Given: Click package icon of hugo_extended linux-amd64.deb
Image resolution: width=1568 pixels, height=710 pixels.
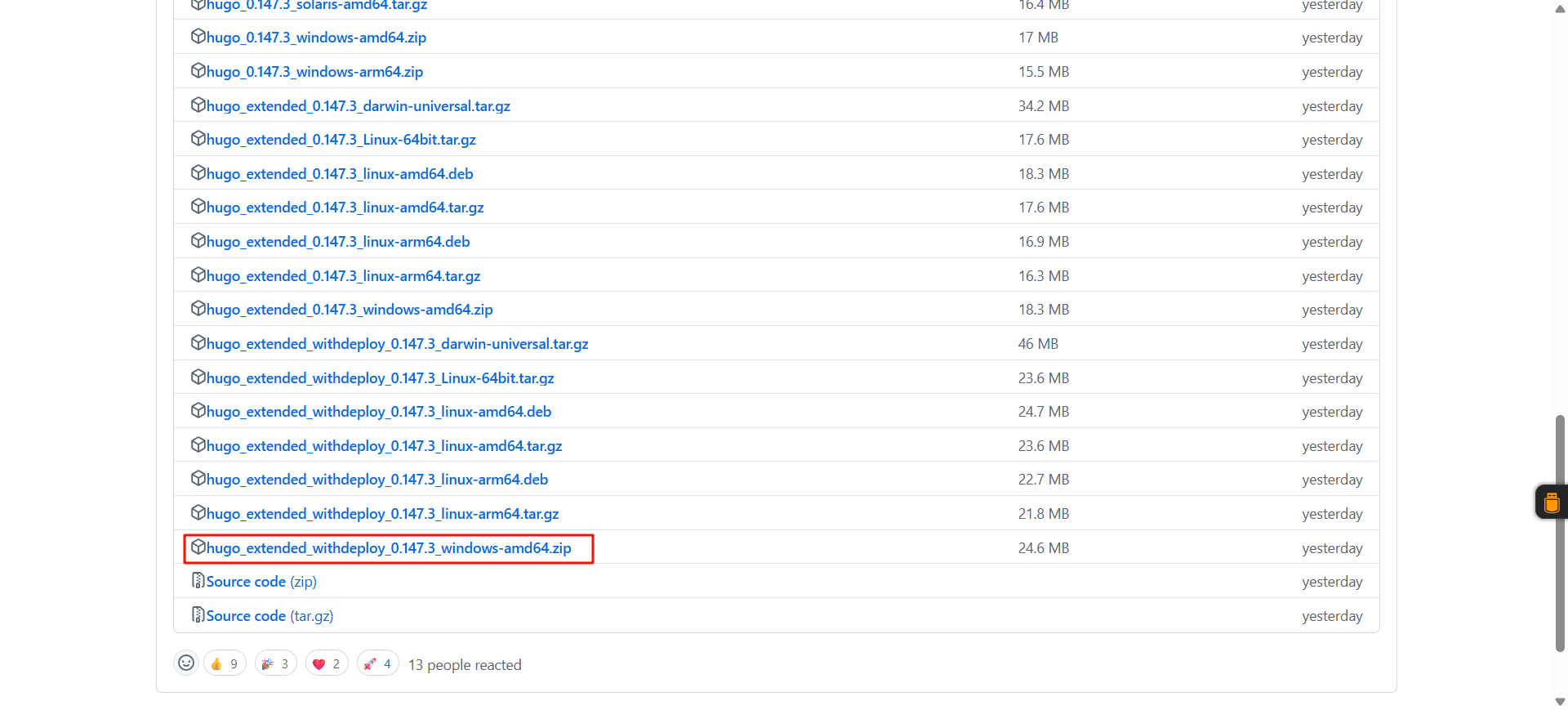Looking at the screenshot, I should point(198,173).
